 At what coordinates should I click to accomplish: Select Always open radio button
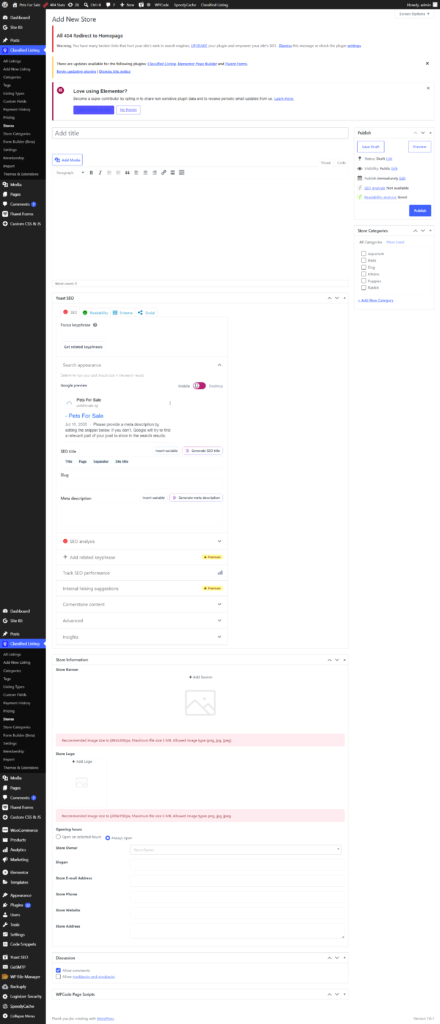(x=108, y=837)
